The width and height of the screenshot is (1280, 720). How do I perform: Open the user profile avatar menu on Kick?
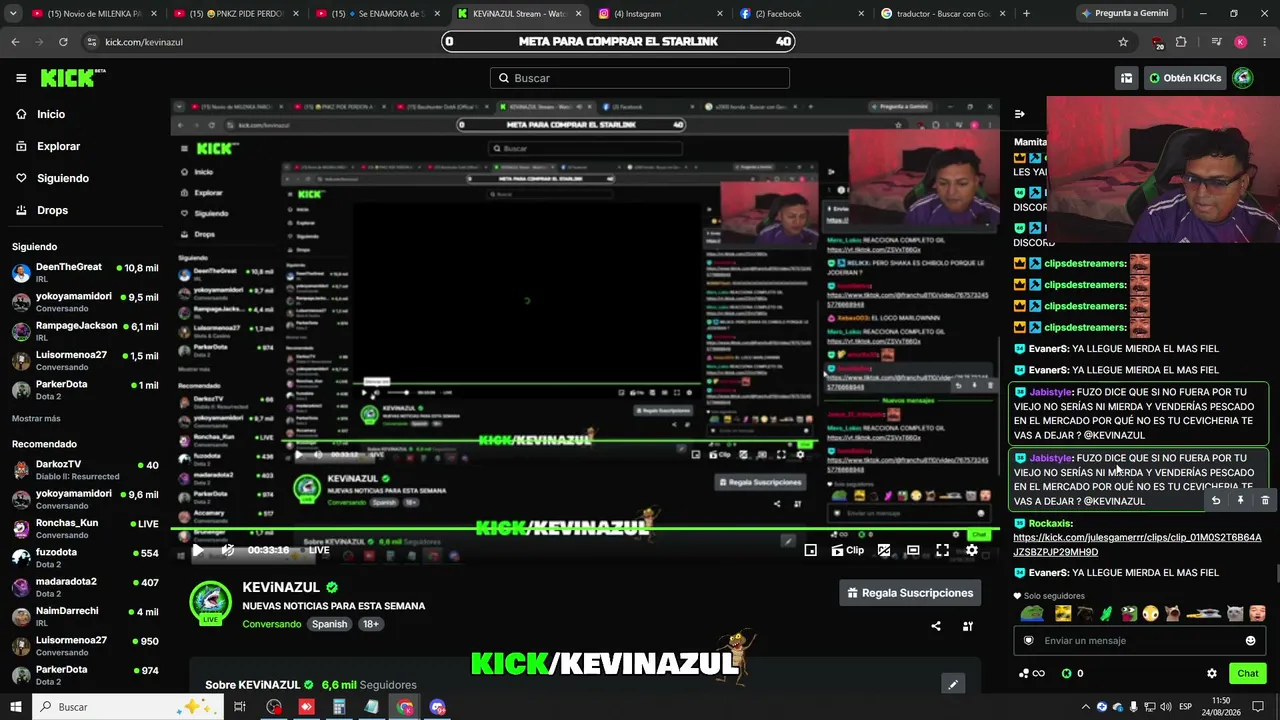point(1243,78)
